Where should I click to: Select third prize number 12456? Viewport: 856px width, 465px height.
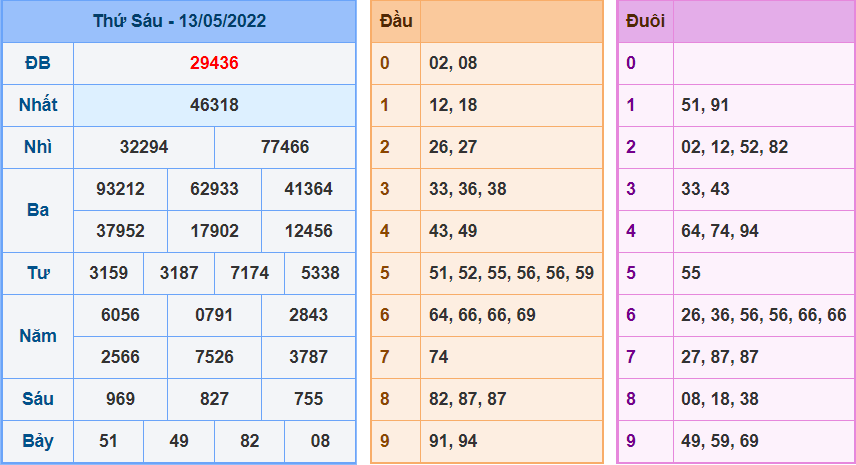tap(308, 231)
